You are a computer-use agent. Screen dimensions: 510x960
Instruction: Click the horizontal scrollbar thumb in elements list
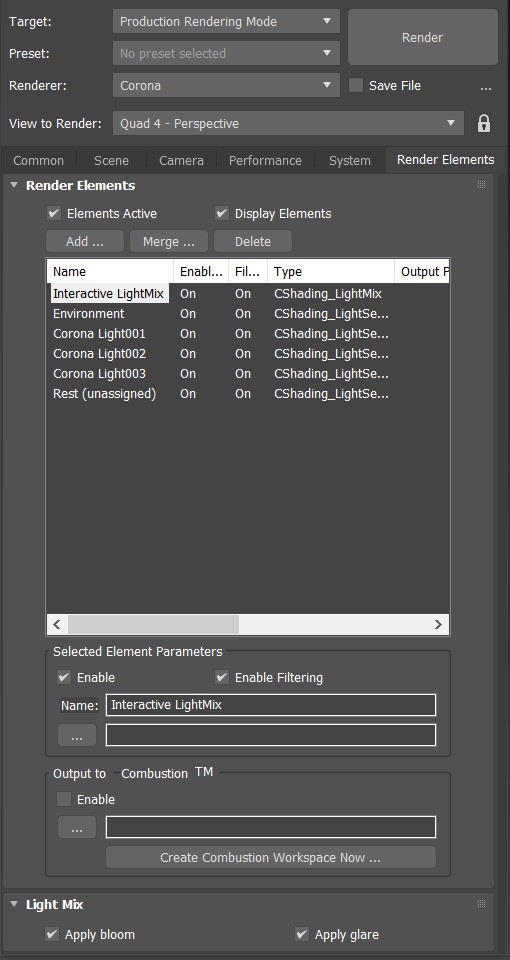coord(153,624)
